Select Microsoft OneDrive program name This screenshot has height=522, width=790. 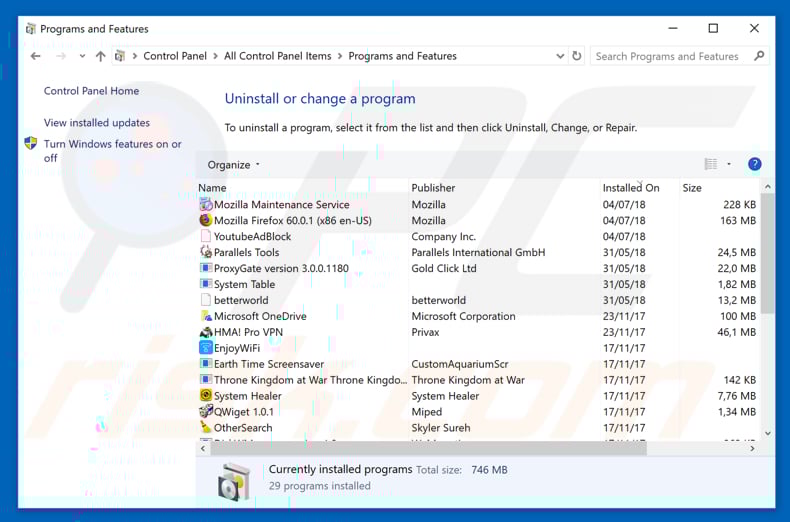tap(260, 316)
